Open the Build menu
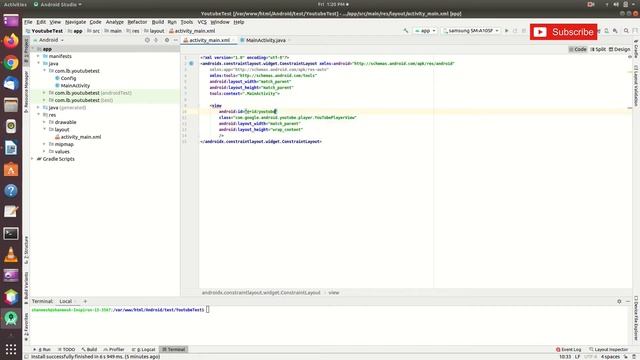This screenshot has height=360, width=640. point(158,22)
